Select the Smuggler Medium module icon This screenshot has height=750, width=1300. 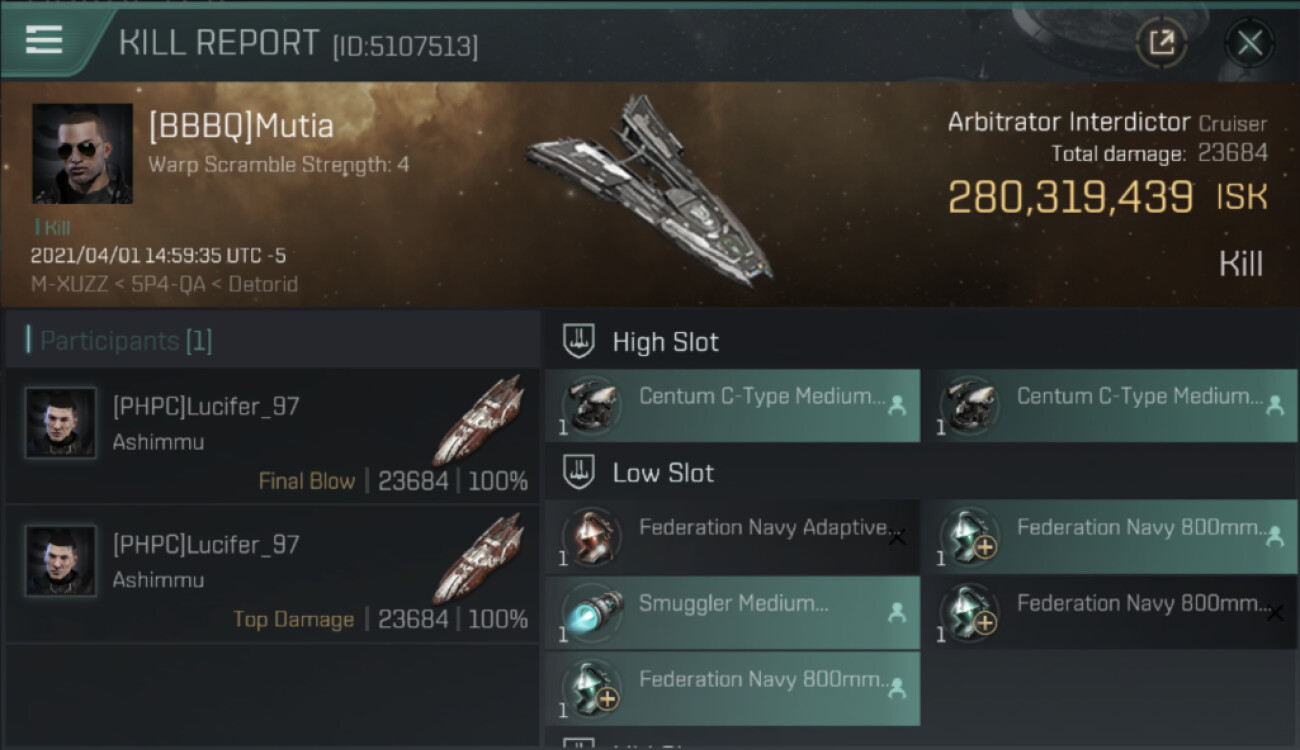[589, 613]
